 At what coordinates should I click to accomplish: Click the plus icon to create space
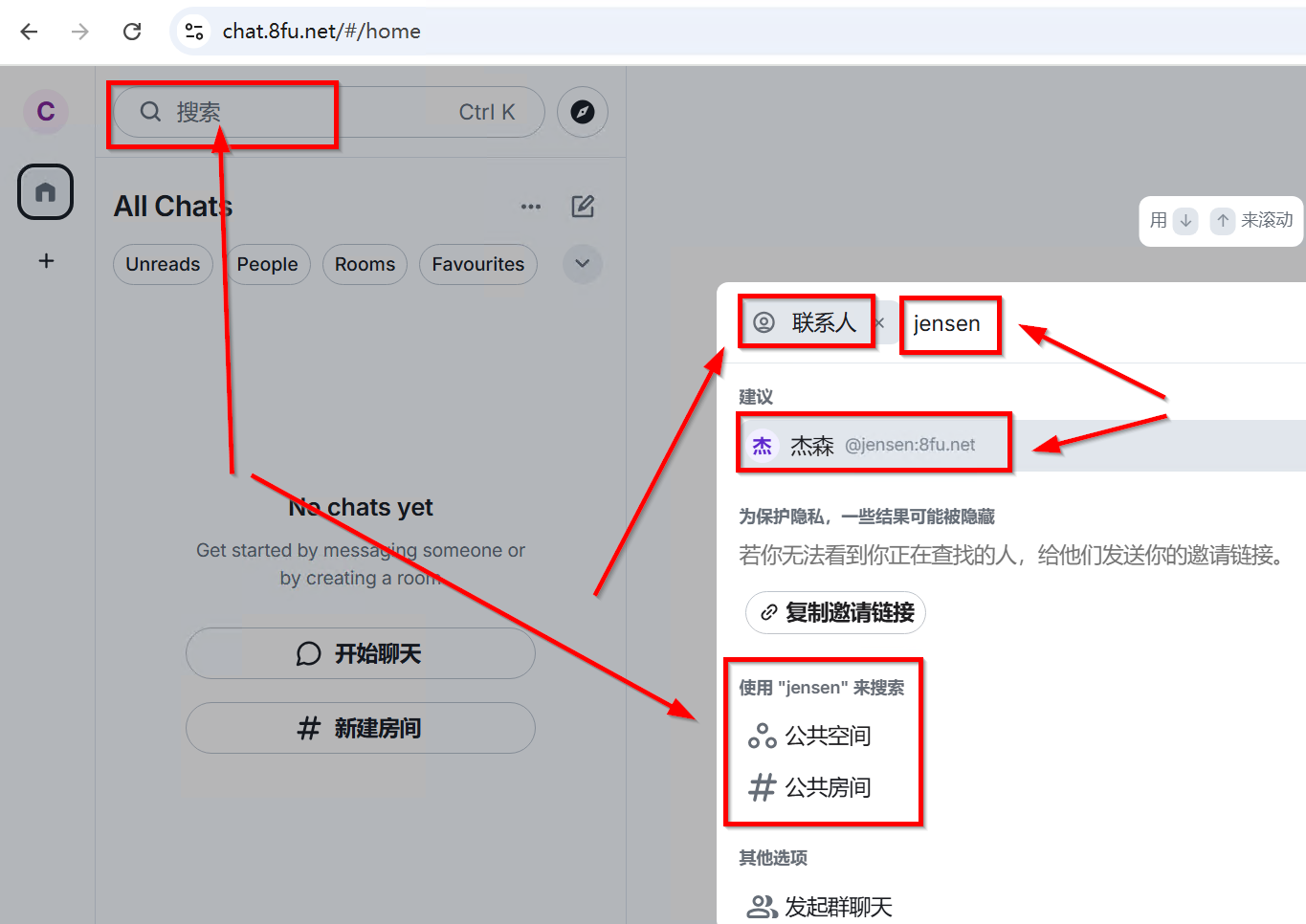46,260
